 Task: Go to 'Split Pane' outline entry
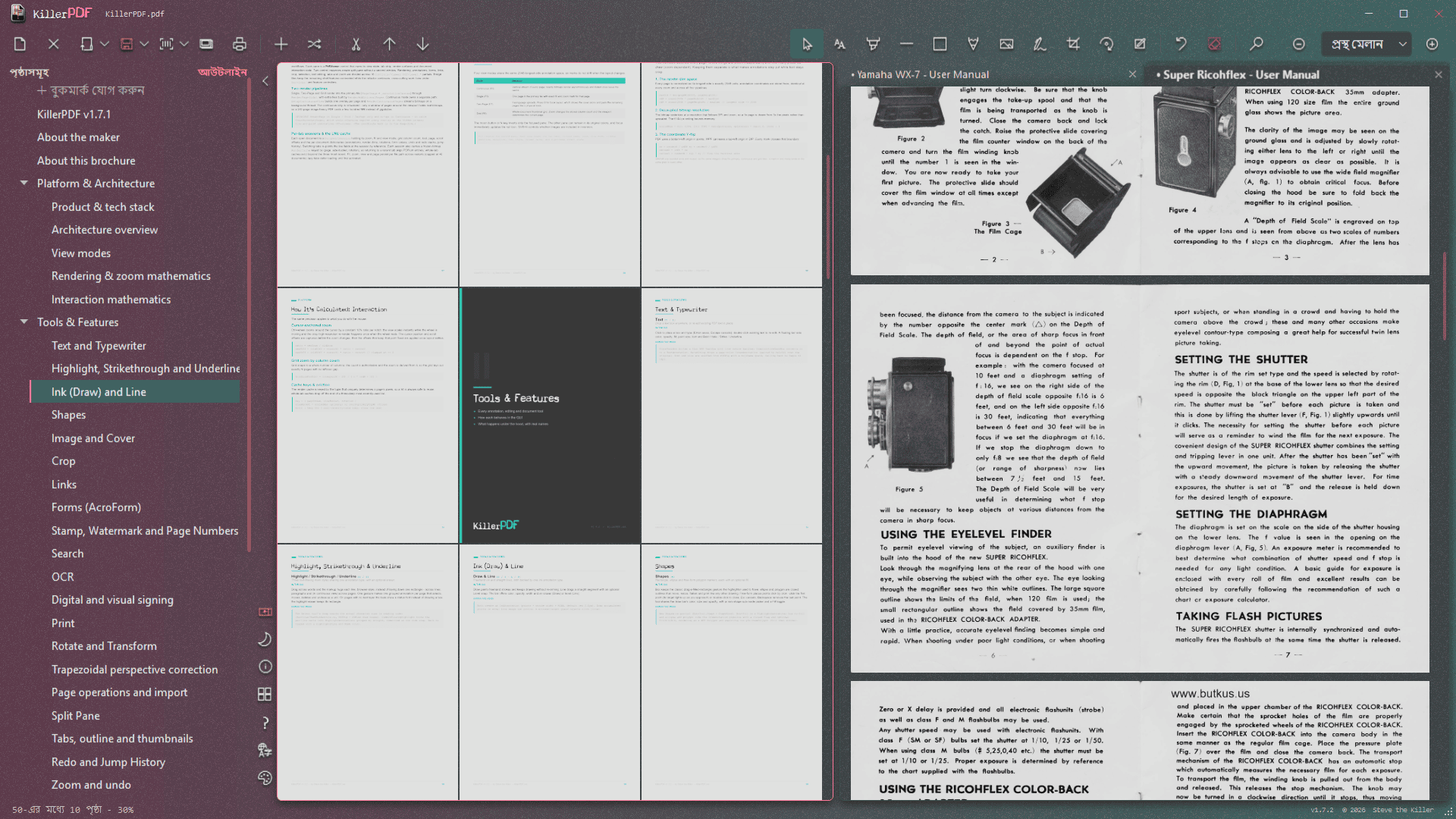75,716
